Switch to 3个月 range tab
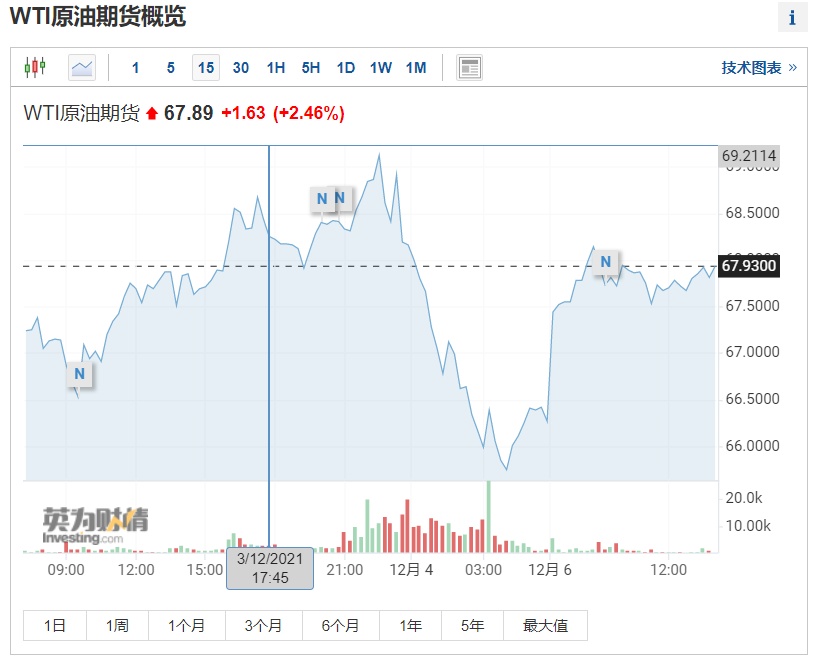 (264, 626)
